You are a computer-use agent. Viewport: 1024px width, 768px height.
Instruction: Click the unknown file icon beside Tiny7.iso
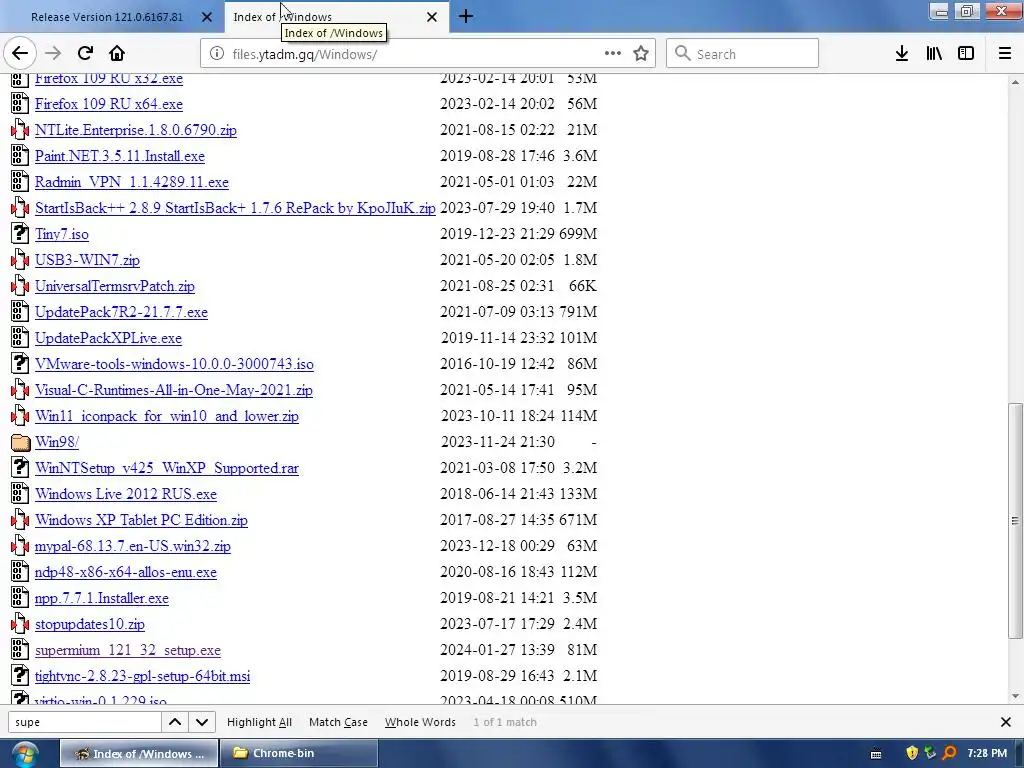click(x=20, y=234)
